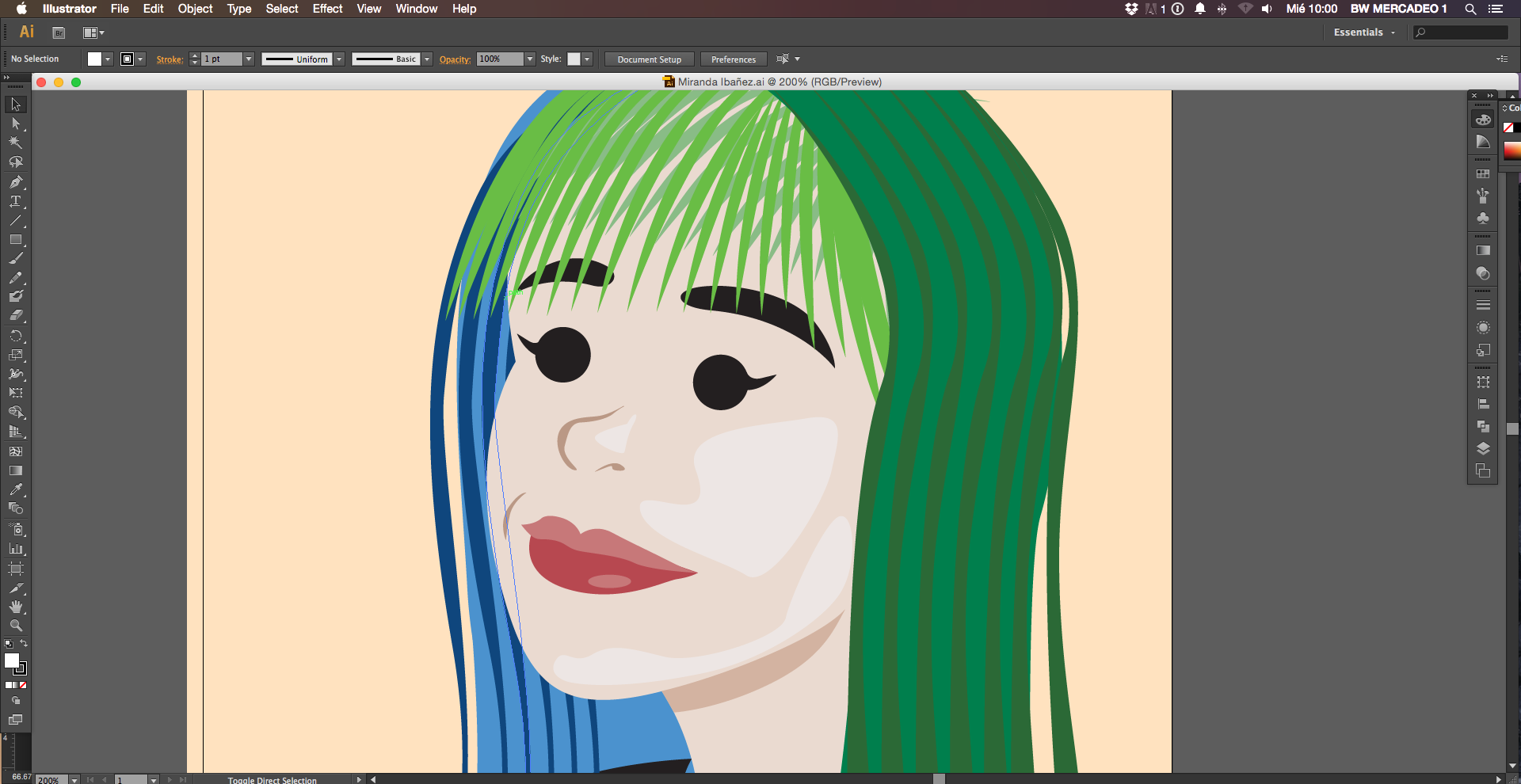This screenshot has width=1521, height=784.
Task: Open the Effect menu
Action: pyautogui.click(x=327, y=9)
